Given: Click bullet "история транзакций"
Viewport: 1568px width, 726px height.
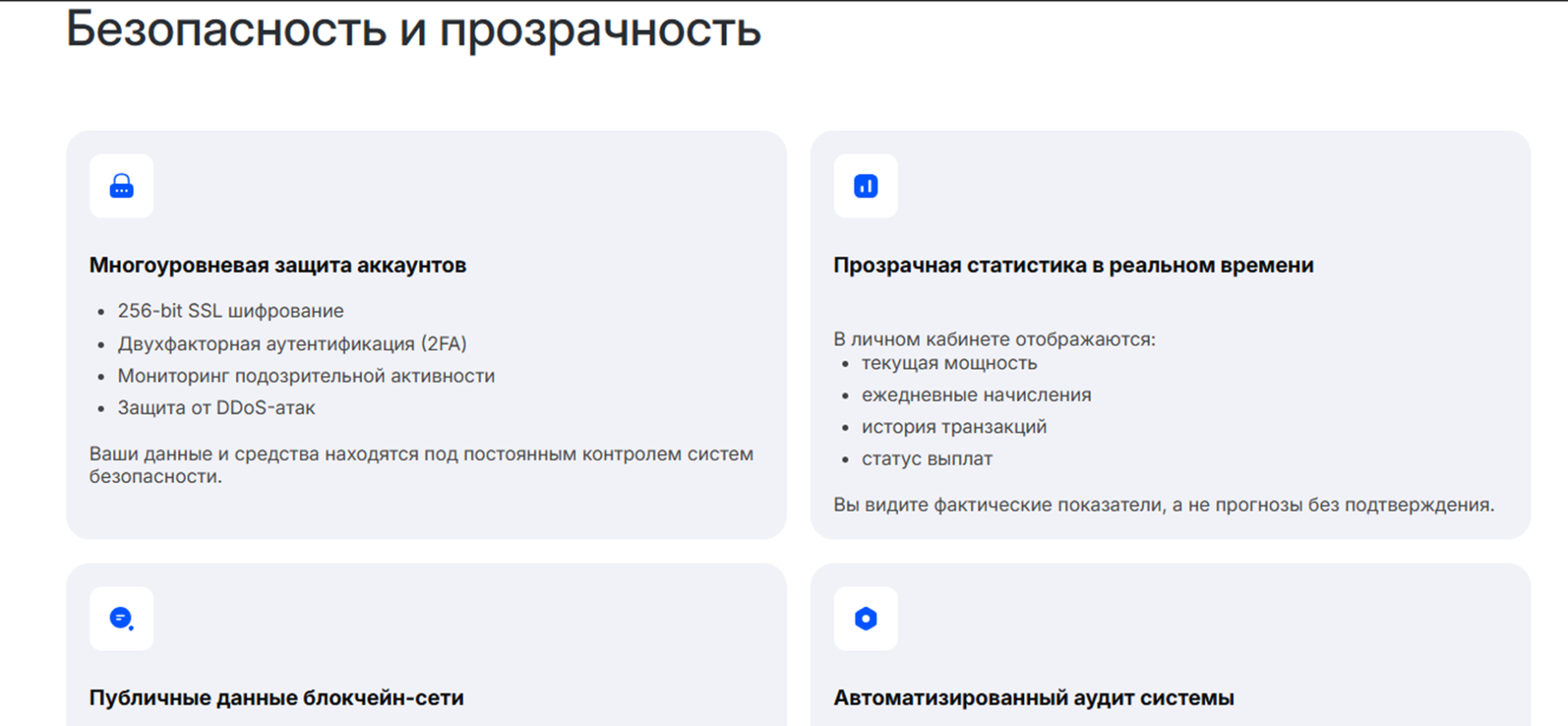Looking at the screenshot, I should (954, 427).
